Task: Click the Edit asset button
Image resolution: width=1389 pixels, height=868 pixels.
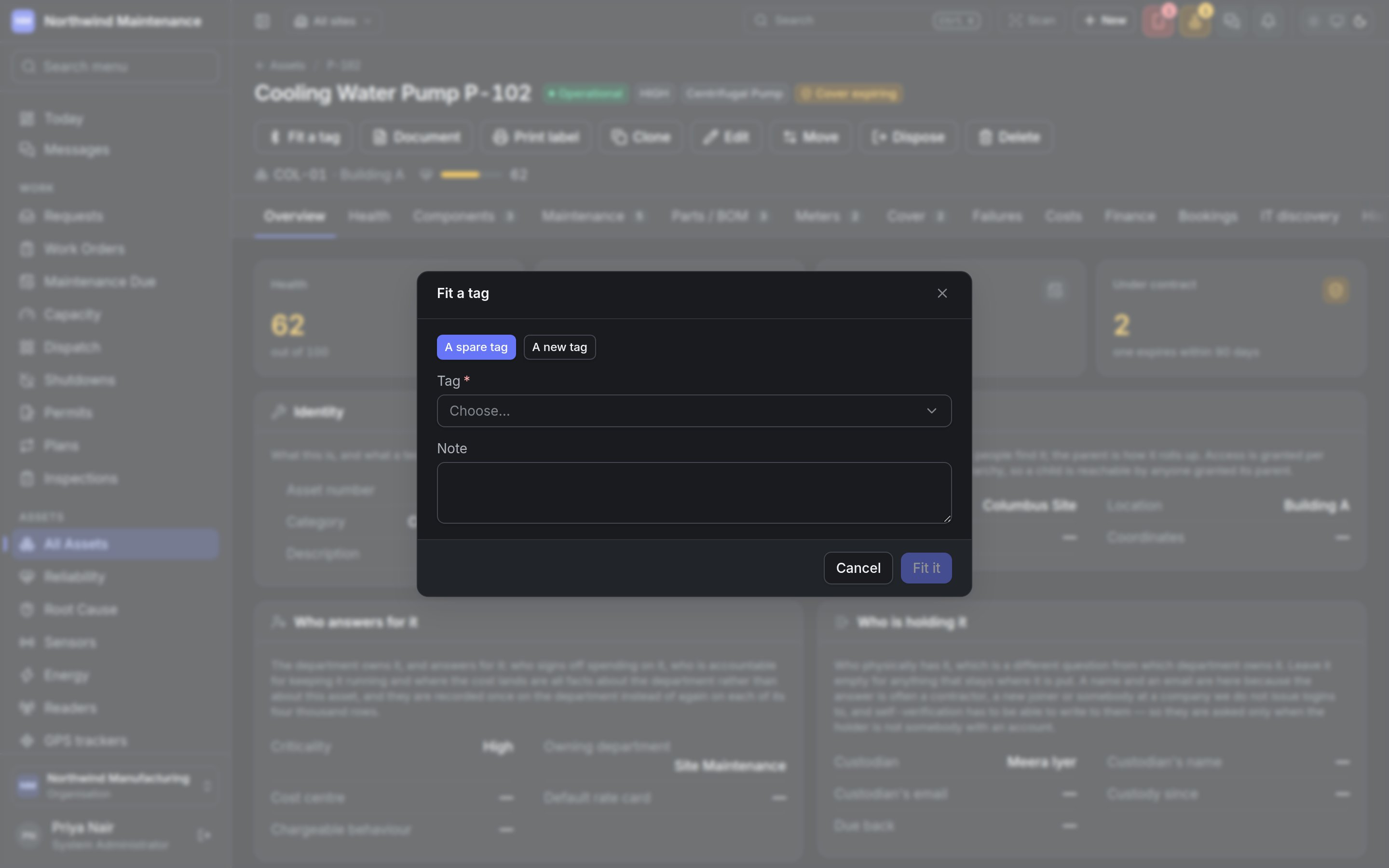Action: pyautogui.click(x=726, y=137)
